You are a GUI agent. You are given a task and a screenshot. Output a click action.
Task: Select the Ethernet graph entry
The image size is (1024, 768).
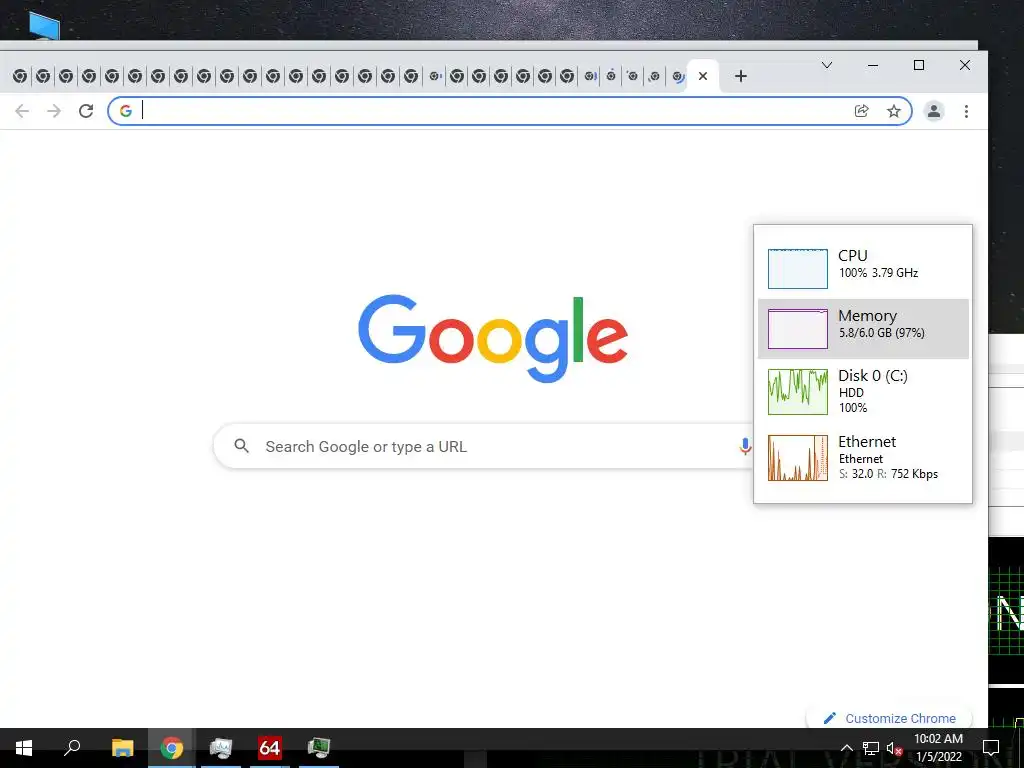click(x=797, y=458)
